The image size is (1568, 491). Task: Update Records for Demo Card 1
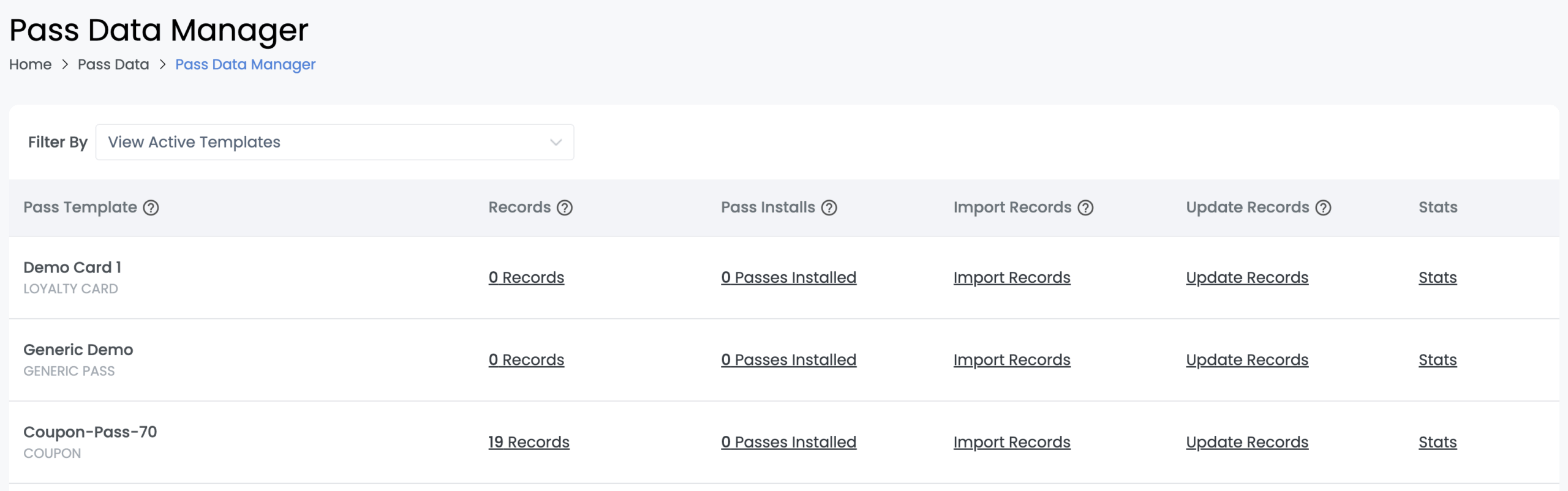click(x=1247, y=278)
